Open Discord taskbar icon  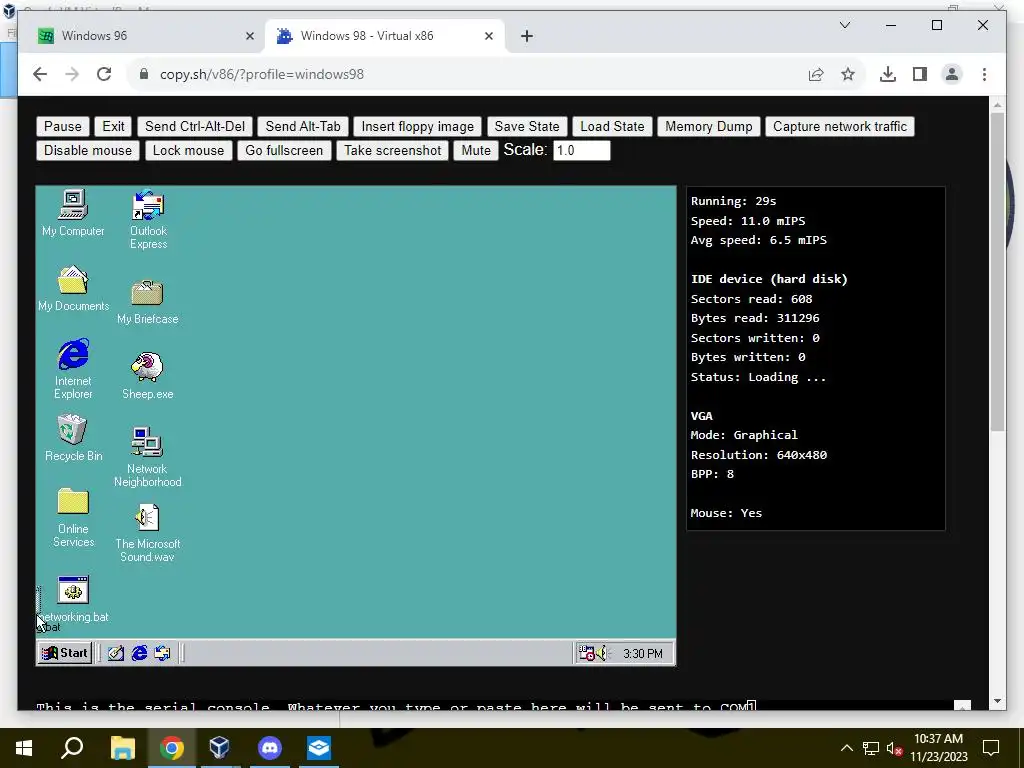269,748
